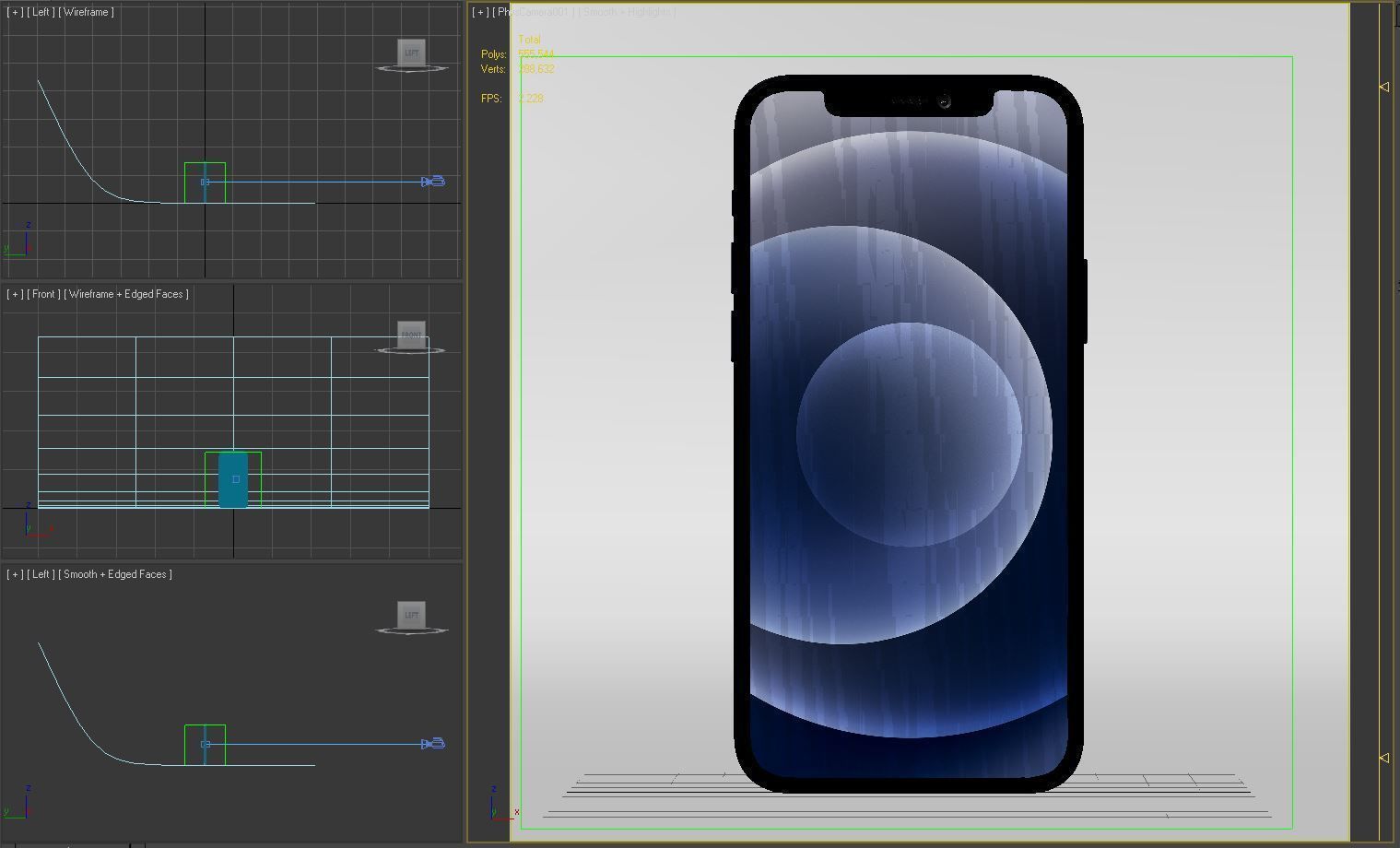This screenshot has width=1400, height=848.
Task: Select the camera target in the Smooth + Edged Faces viewport
Action: pyautogui.click(x=205, y=744)
